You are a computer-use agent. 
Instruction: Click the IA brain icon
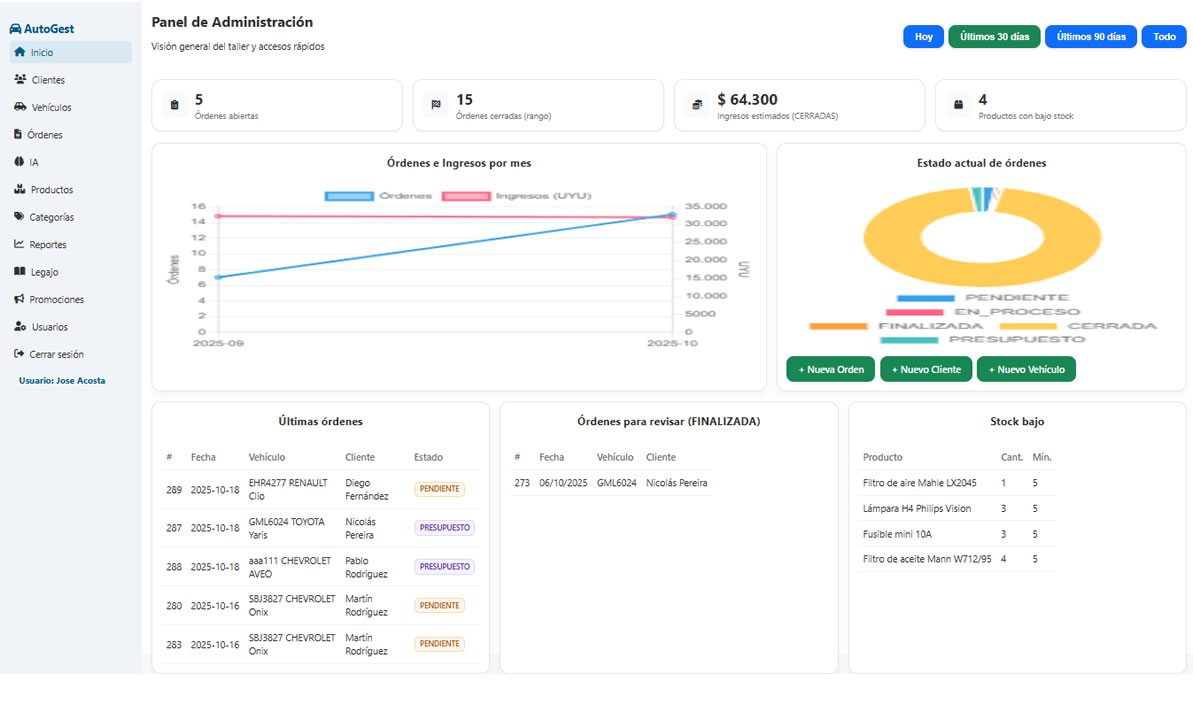19,162
